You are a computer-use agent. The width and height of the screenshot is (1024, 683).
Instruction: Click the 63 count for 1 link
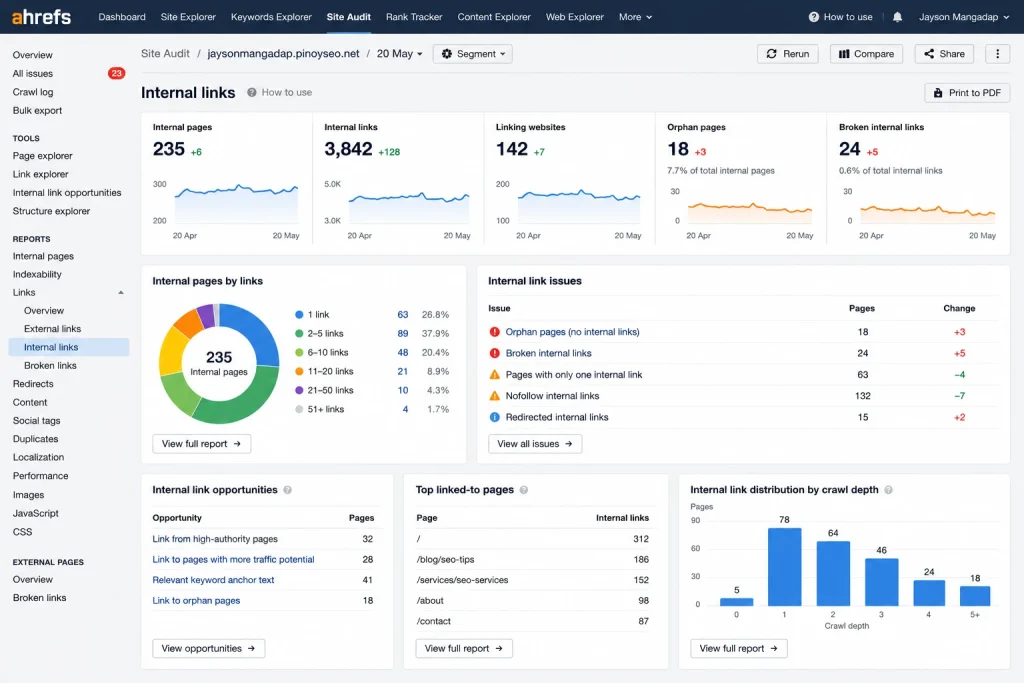click(x=403, y=315)
